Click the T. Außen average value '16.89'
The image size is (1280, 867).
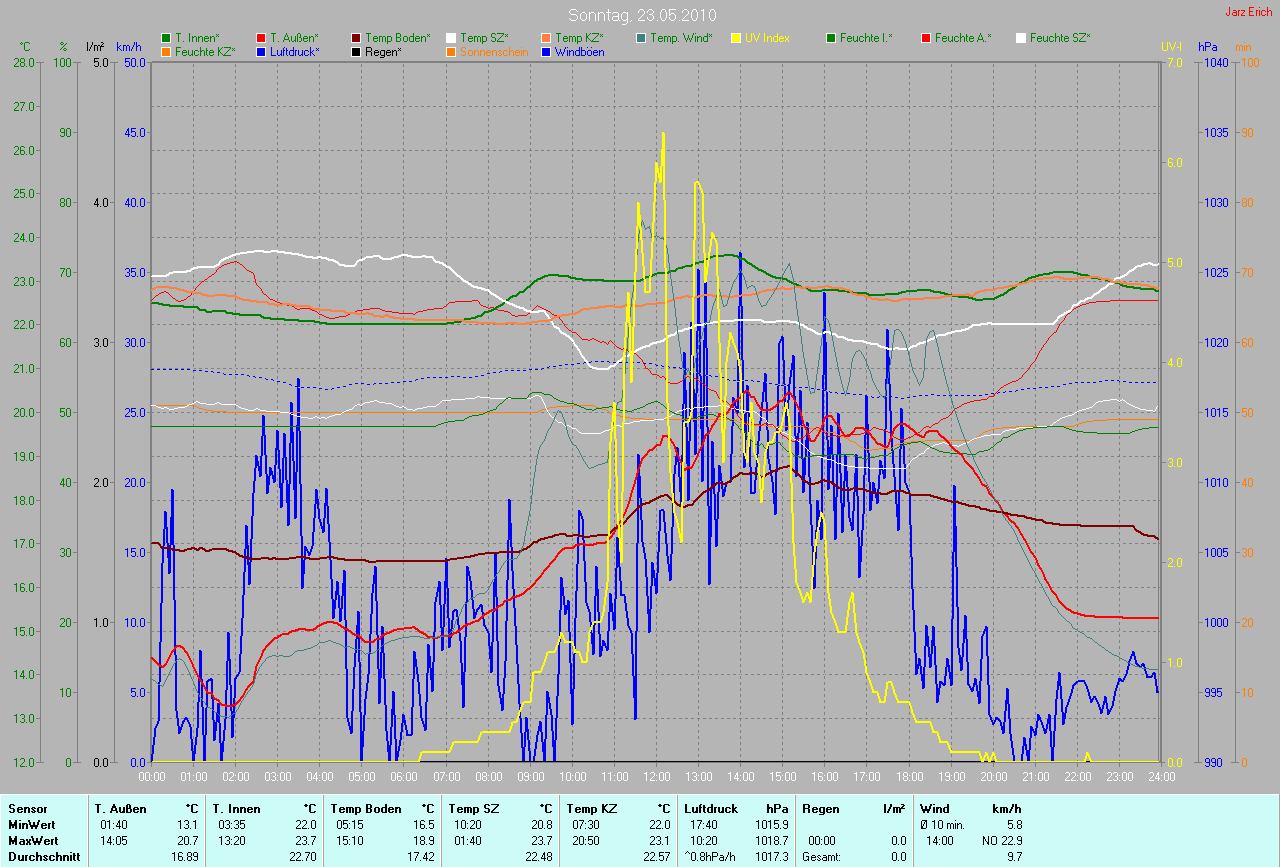pos(186,857)
